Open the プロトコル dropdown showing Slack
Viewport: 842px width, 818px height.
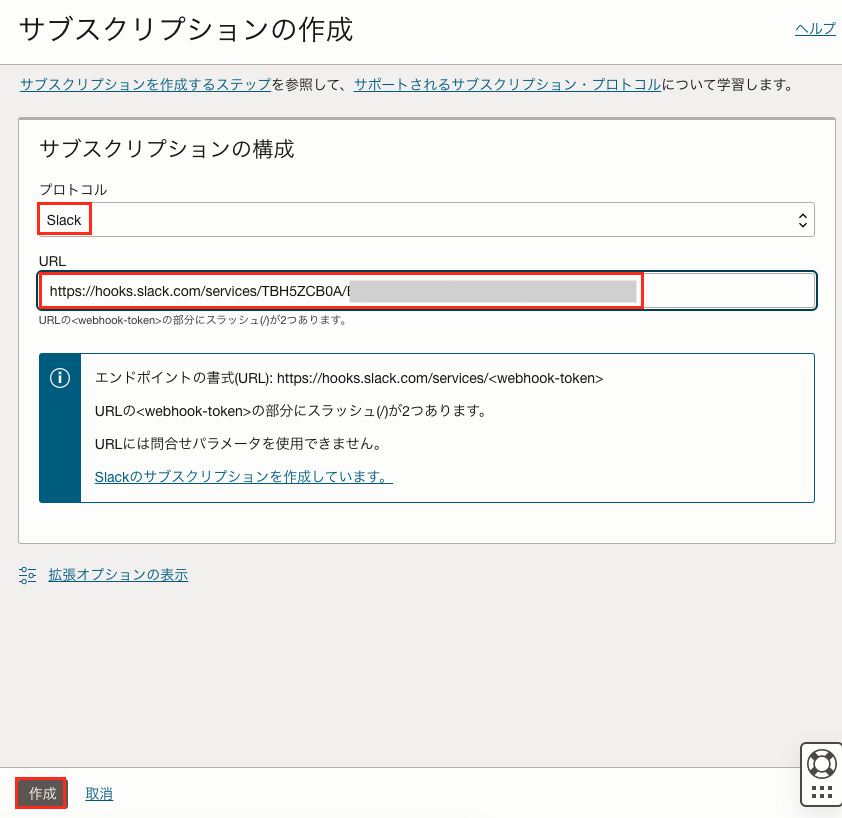tap(426, 220)
